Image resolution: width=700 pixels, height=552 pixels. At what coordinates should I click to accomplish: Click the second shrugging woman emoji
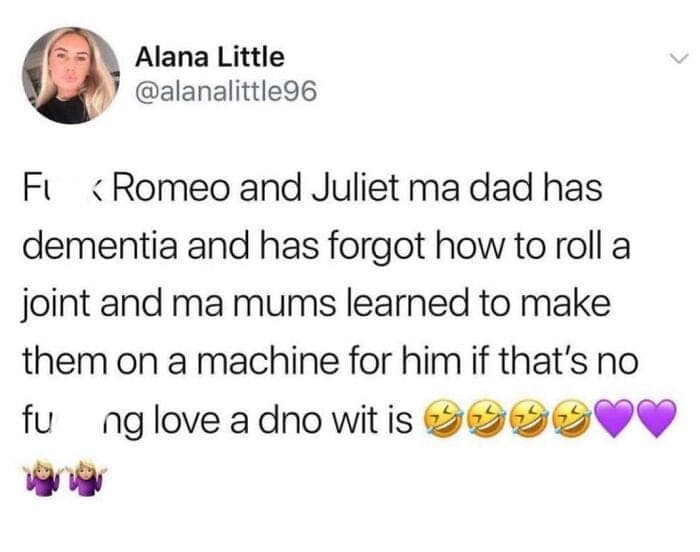[87, 477]
